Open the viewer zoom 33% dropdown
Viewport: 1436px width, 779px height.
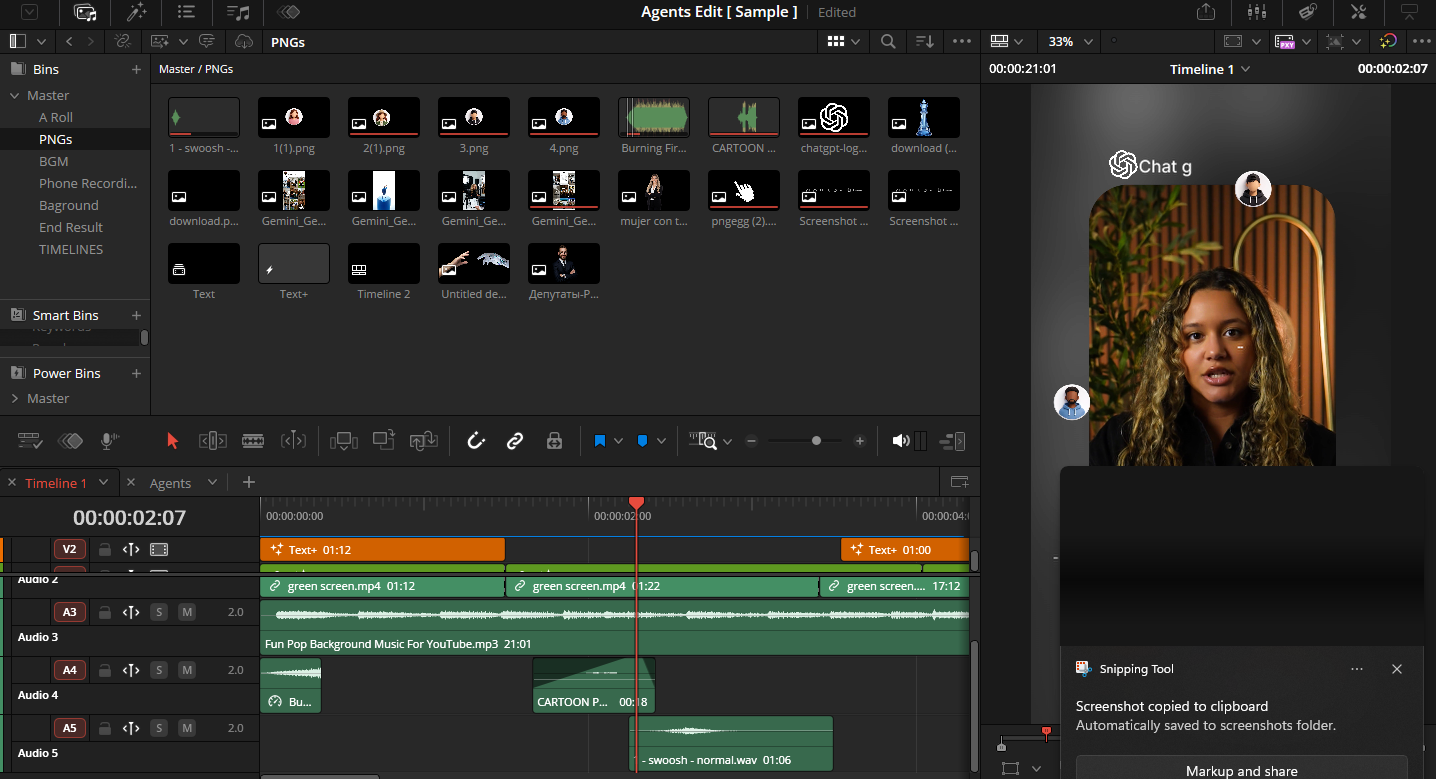pos(1070,42)
